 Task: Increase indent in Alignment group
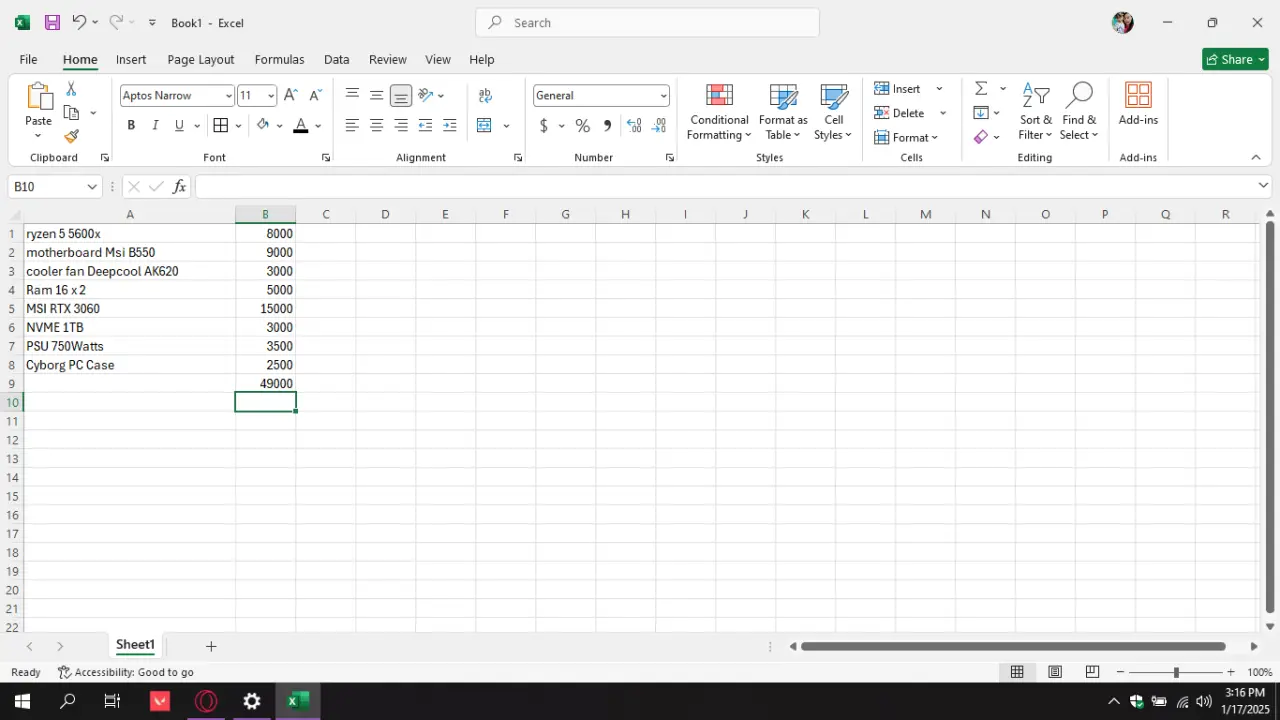pyautogui.click(x=450, y=125)
